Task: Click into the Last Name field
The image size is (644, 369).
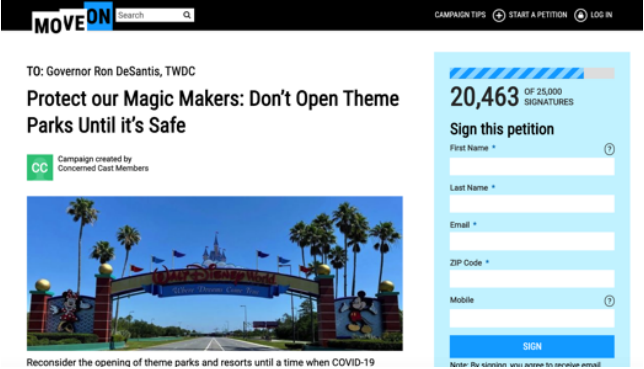Action: click(x=532, y=204)
